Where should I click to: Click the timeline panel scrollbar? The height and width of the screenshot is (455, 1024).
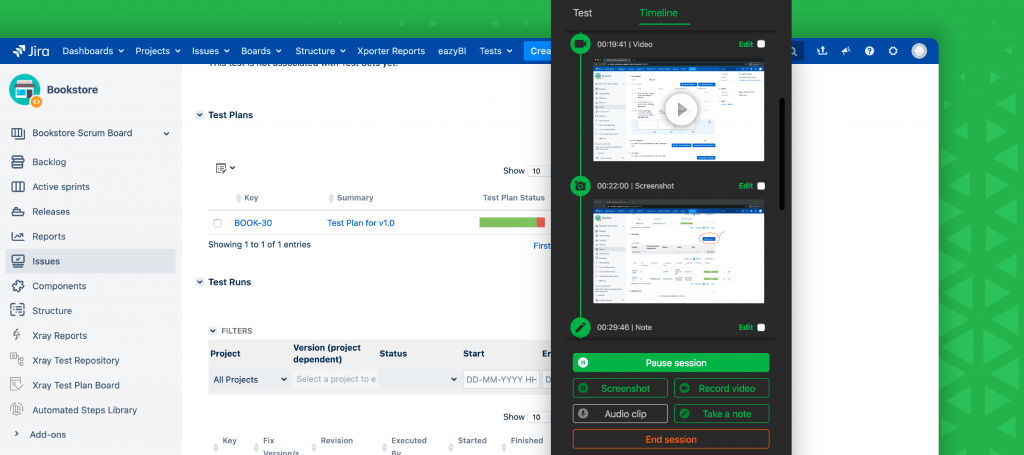click(782, 154)
